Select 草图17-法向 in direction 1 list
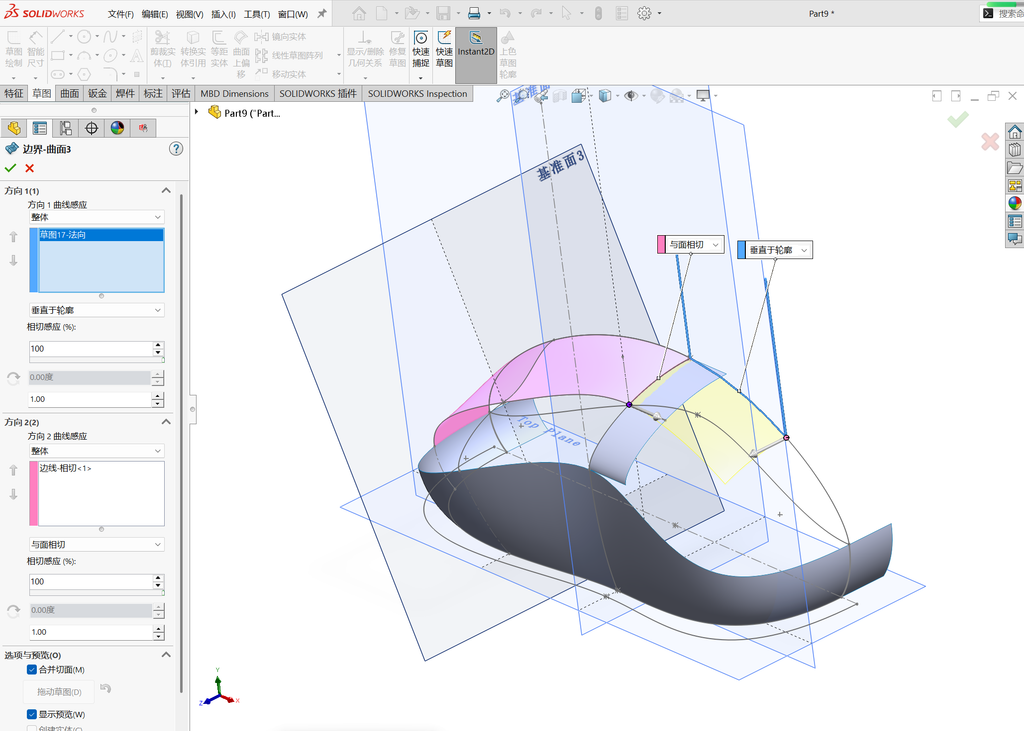1024x731 pixels. click(x=101, y=235)
